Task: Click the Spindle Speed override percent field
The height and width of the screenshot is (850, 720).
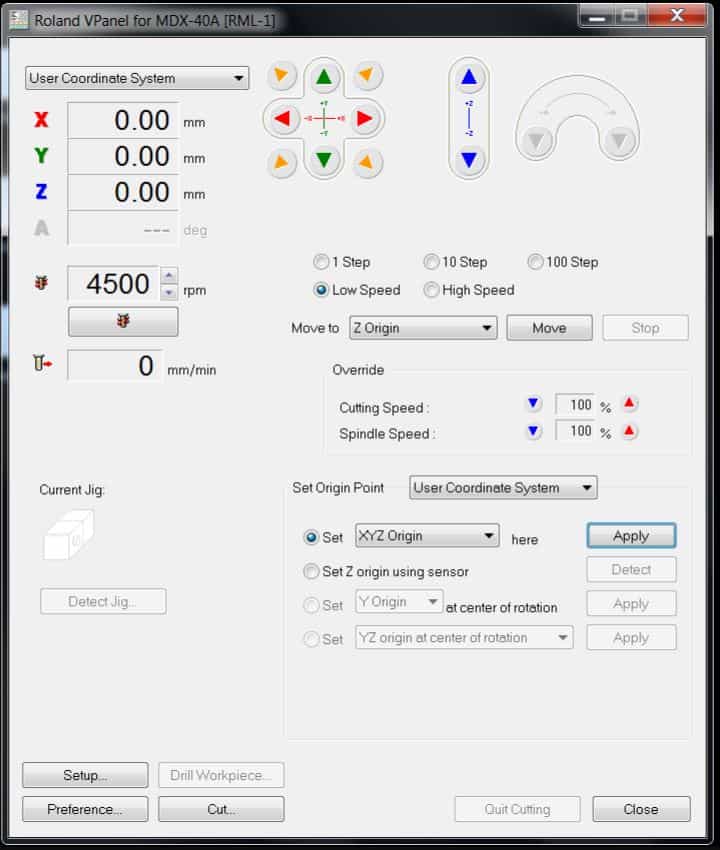Action: click(575, 432)
